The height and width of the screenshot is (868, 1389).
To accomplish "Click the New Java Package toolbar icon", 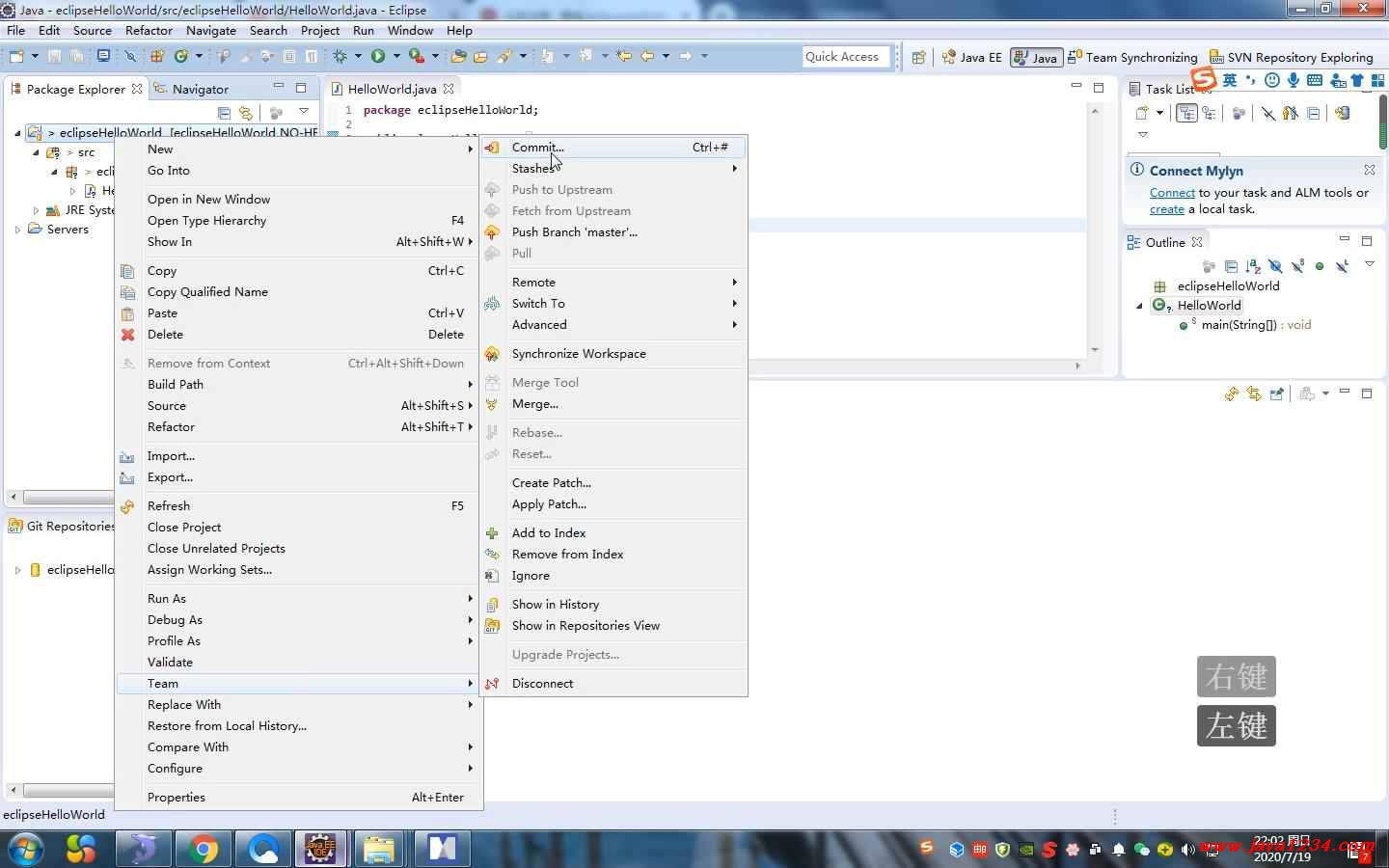I will (x=157, y=56).
